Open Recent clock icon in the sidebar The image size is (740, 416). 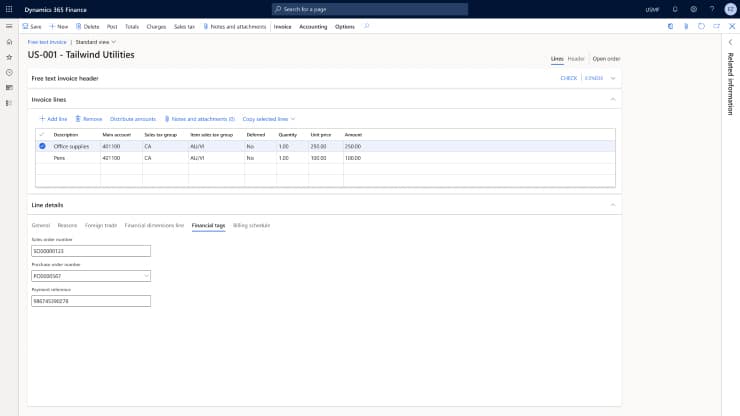pyautogui.click(x=9, y=73)
